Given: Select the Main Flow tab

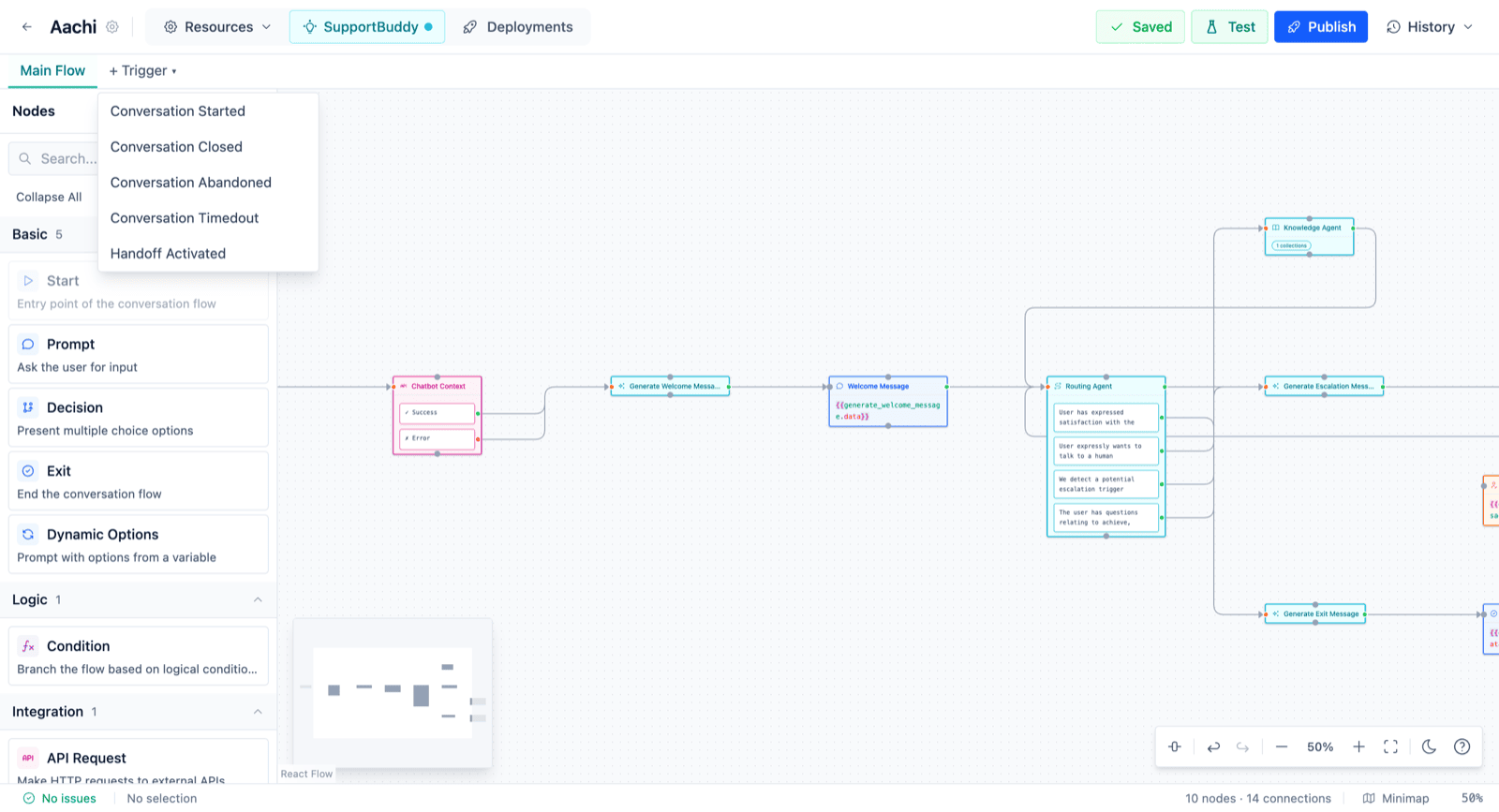Looking at the screenshot, I should (x=52, y=71).
